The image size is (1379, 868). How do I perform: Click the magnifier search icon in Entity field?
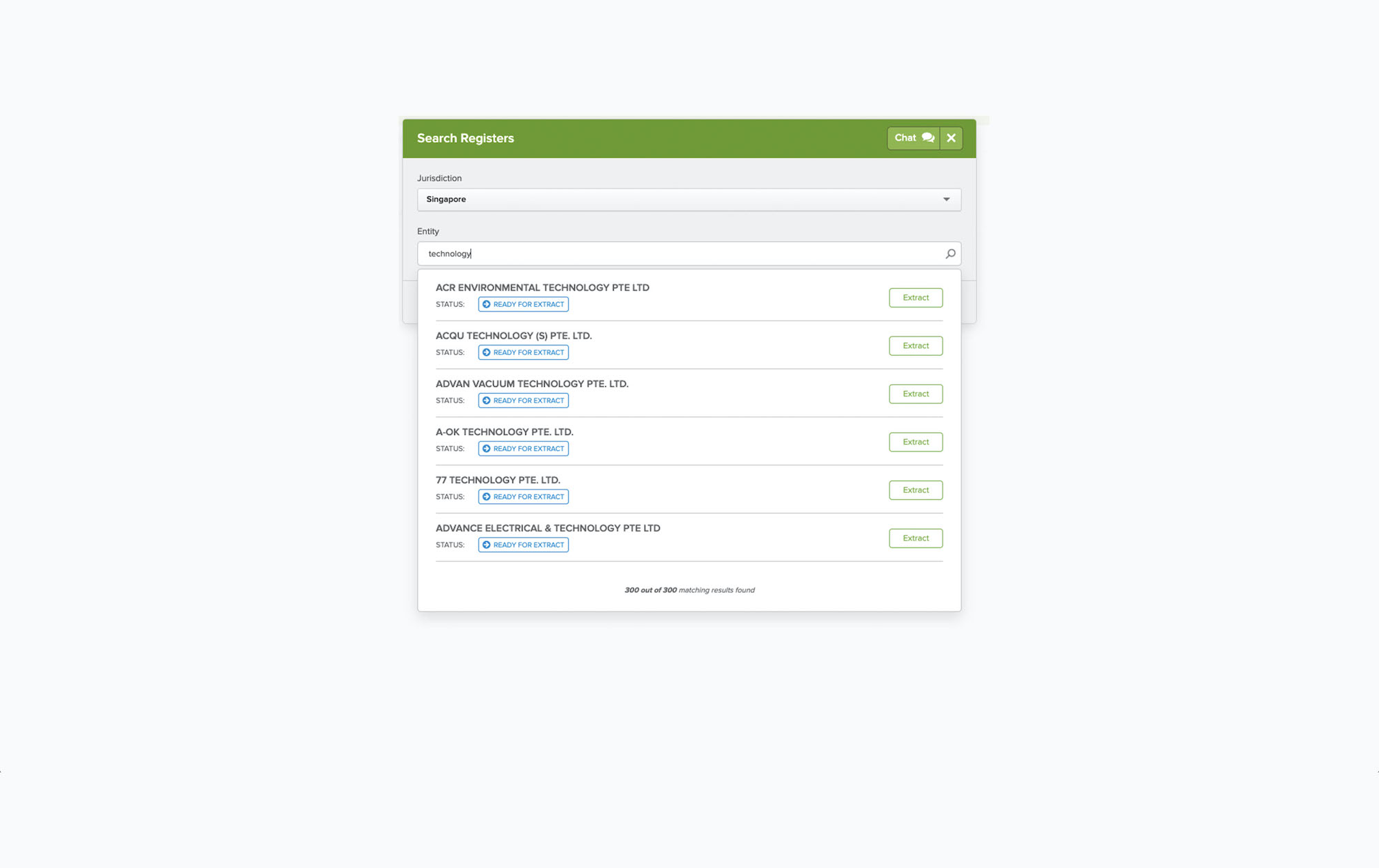950,254
